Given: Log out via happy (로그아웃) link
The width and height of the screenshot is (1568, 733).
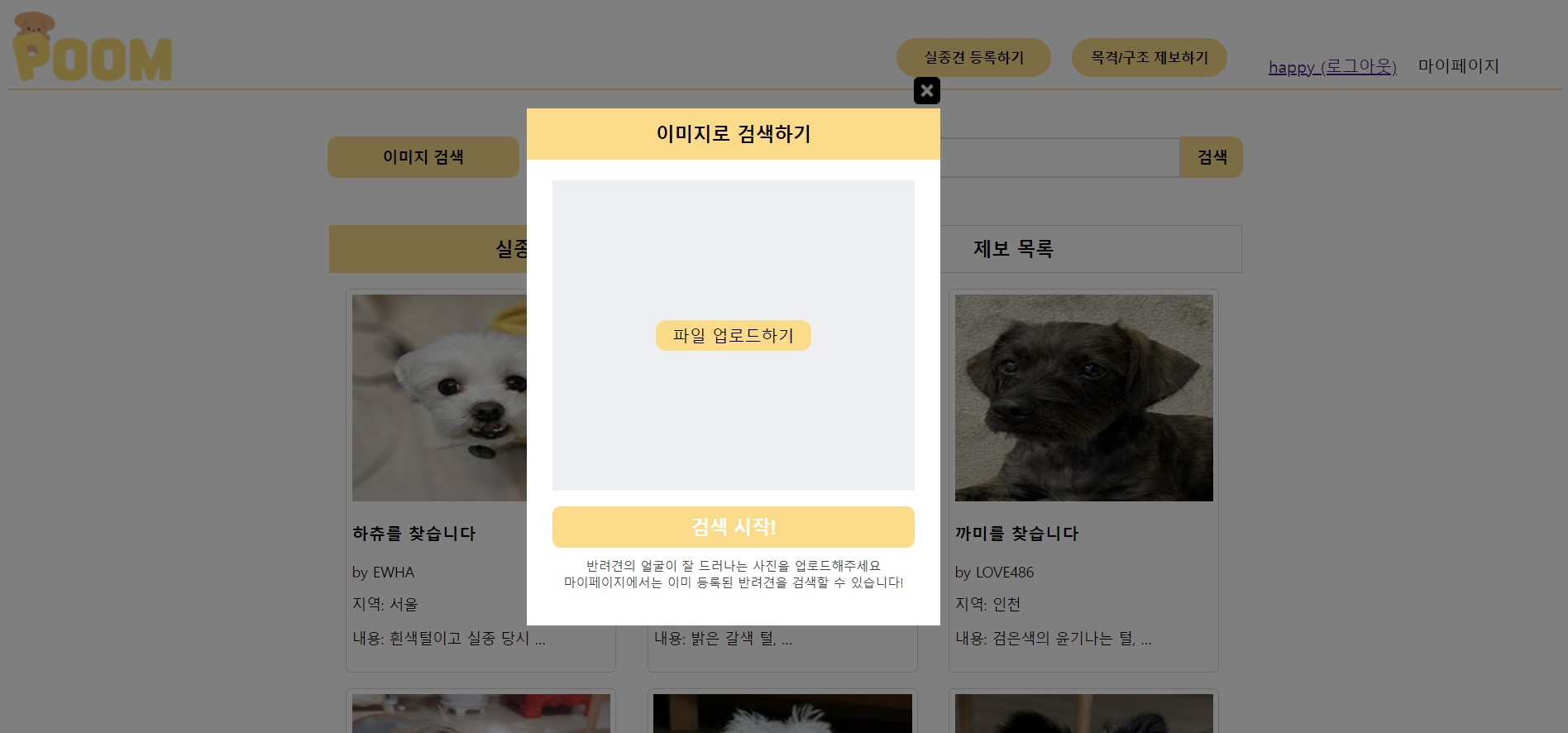Looking at the screenshot, I should pos(1332,66).
